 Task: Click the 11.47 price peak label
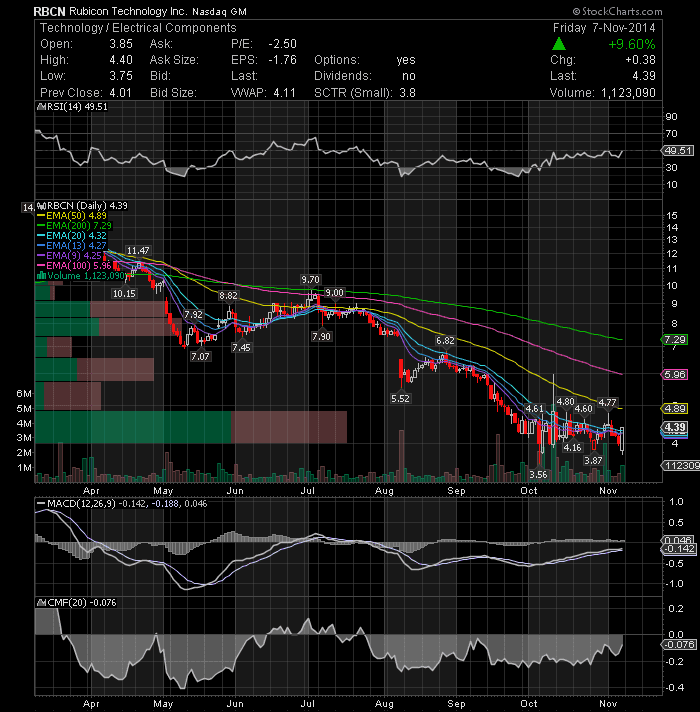click(x=138, y=251)
